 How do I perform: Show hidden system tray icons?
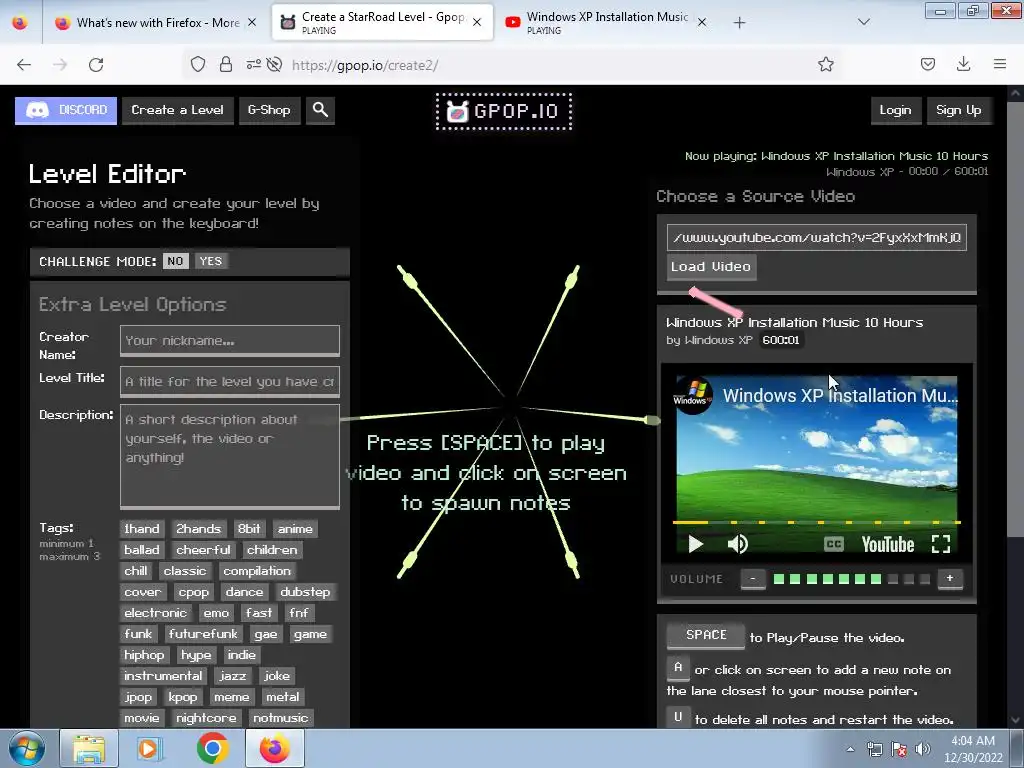click(850, 749)
